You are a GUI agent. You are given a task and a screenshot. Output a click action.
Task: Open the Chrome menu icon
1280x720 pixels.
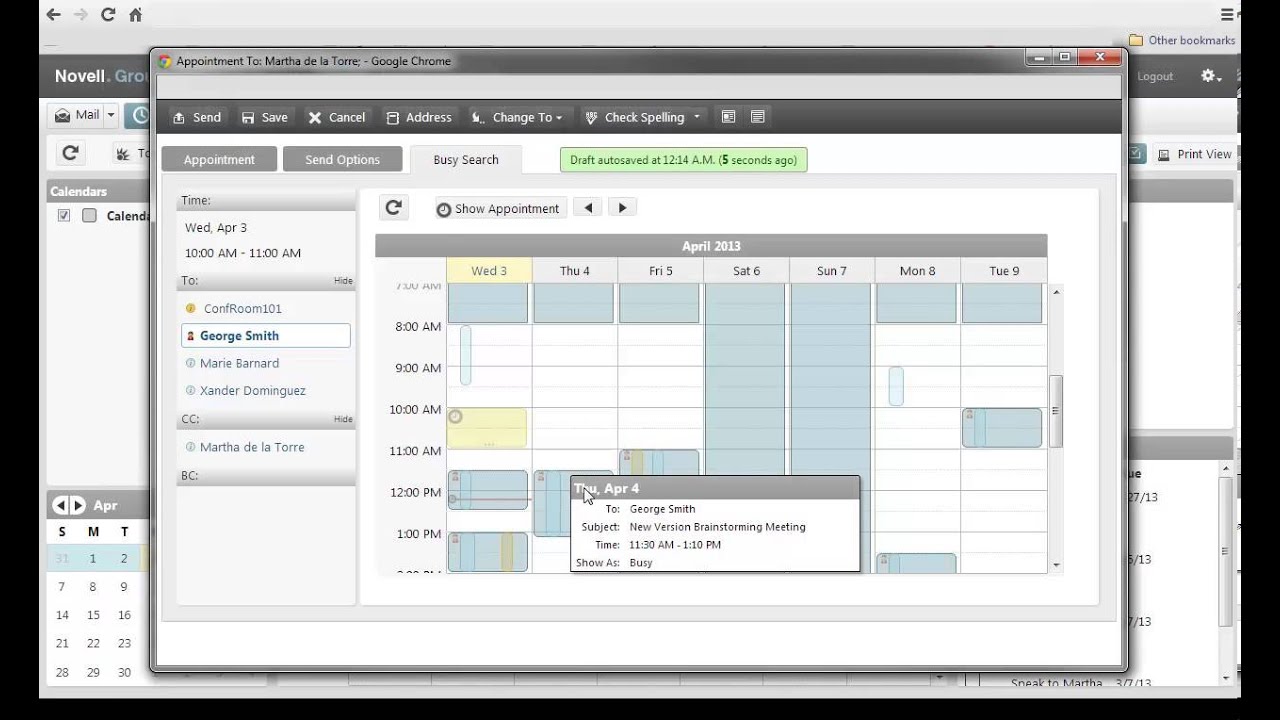(1227, 14)
